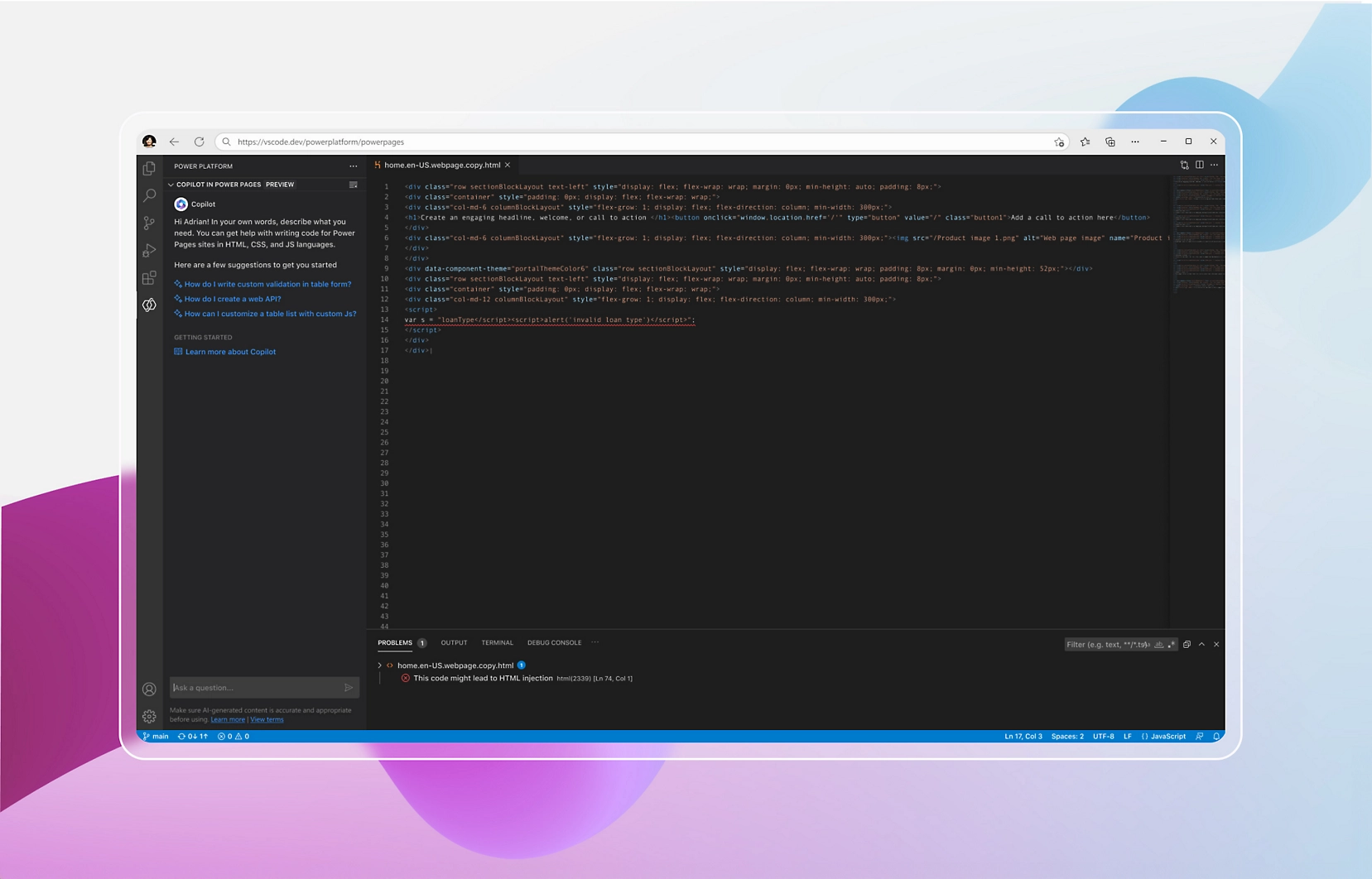Switch to the Output tab
Image resolution: width=1372 pixels, height=879 pixels.
[x=454, y=642]
